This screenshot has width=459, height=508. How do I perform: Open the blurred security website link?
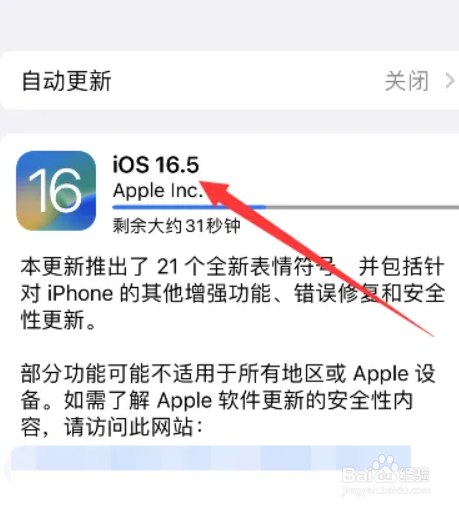pos(211,458)
